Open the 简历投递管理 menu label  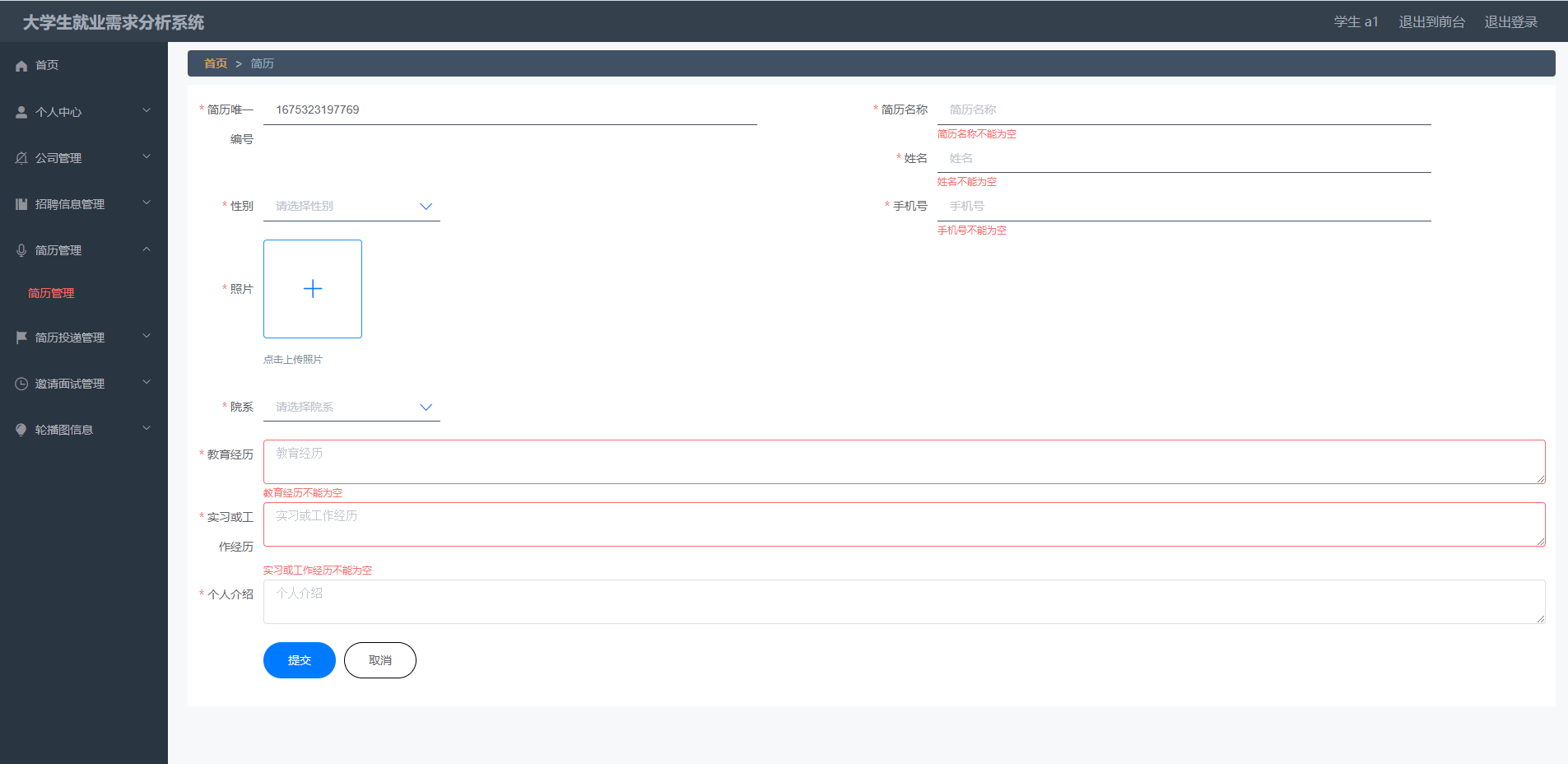(70, 338)
